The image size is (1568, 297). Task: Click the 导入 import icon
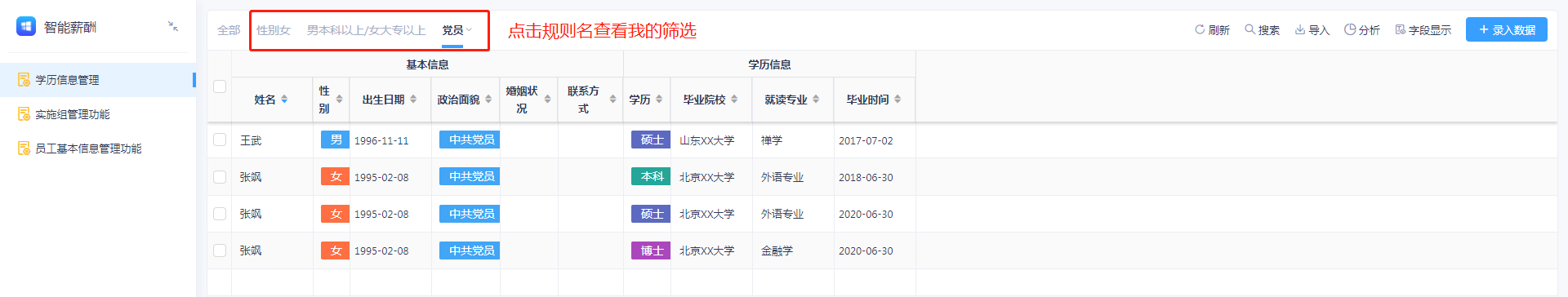(x=1299, y=29)
